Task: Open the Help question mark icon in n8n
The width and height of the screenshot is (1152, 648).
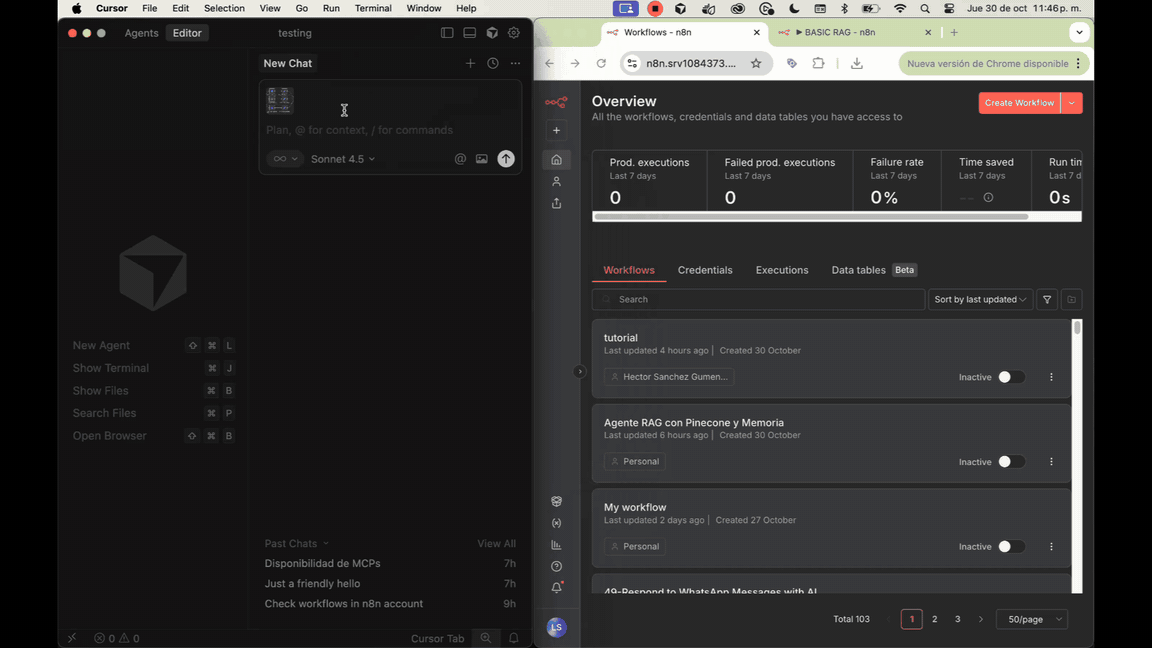Action: pyautogui.click(x=556, y=566)
